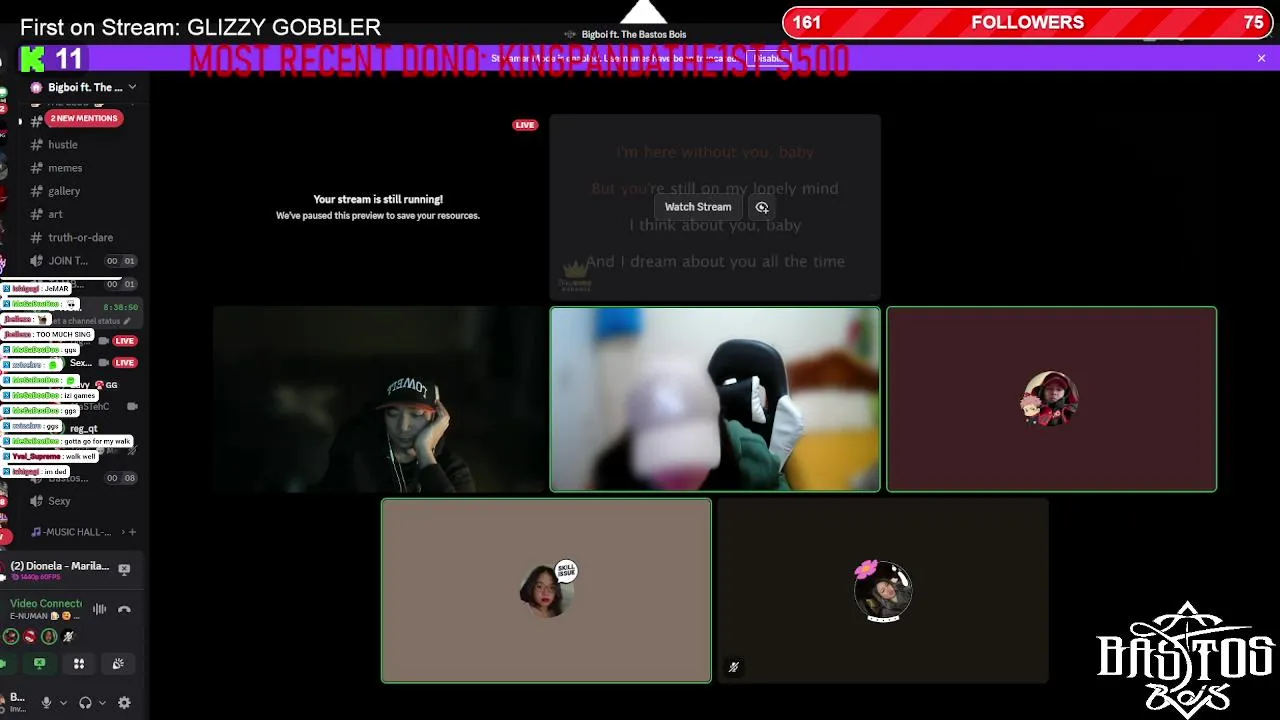Expand the Bigboi server name dropdown
The image size is (1280, 720).
point(132,87)
